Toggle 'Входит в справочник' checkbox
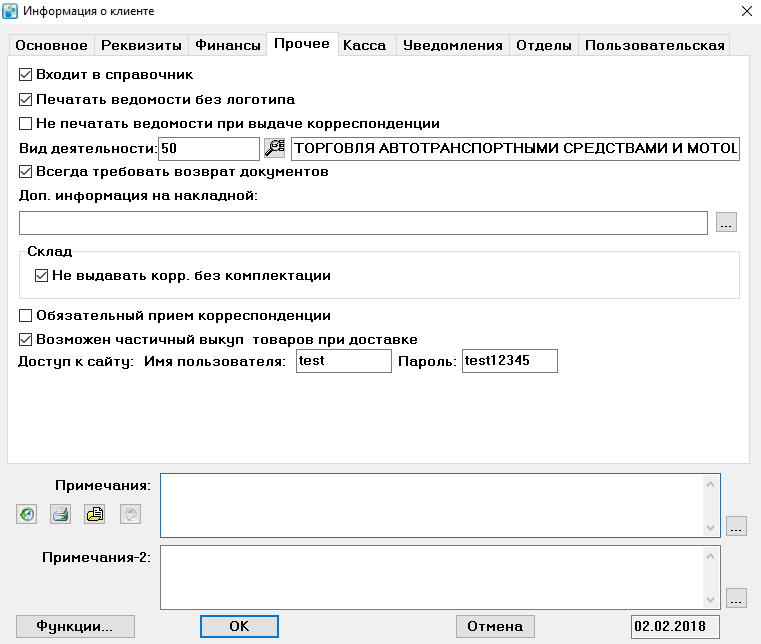This screenshot has height=644, width=761. (25, 75)
